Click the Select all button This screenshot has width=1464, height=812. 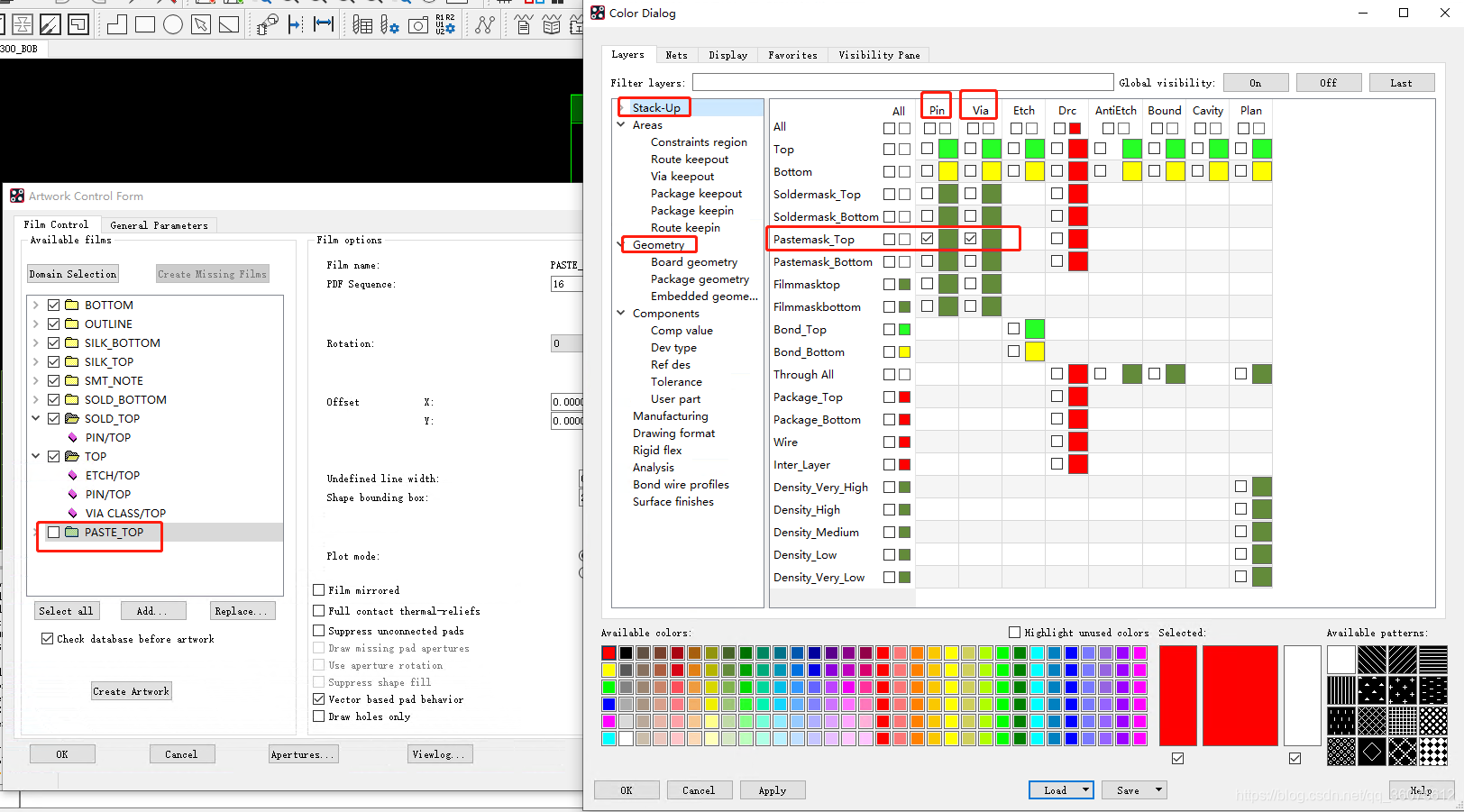[x=66, y=611]
